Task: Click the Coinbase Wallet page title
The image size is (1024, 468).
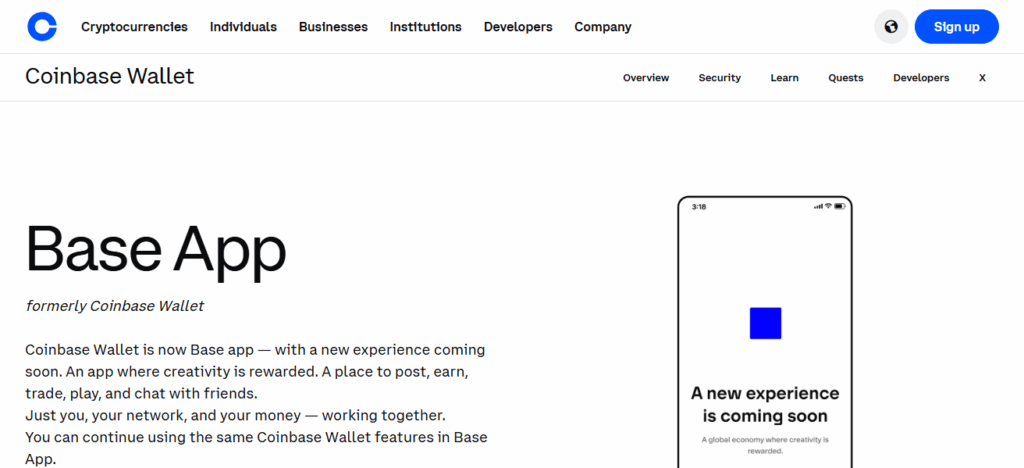Action: (110, 77)
